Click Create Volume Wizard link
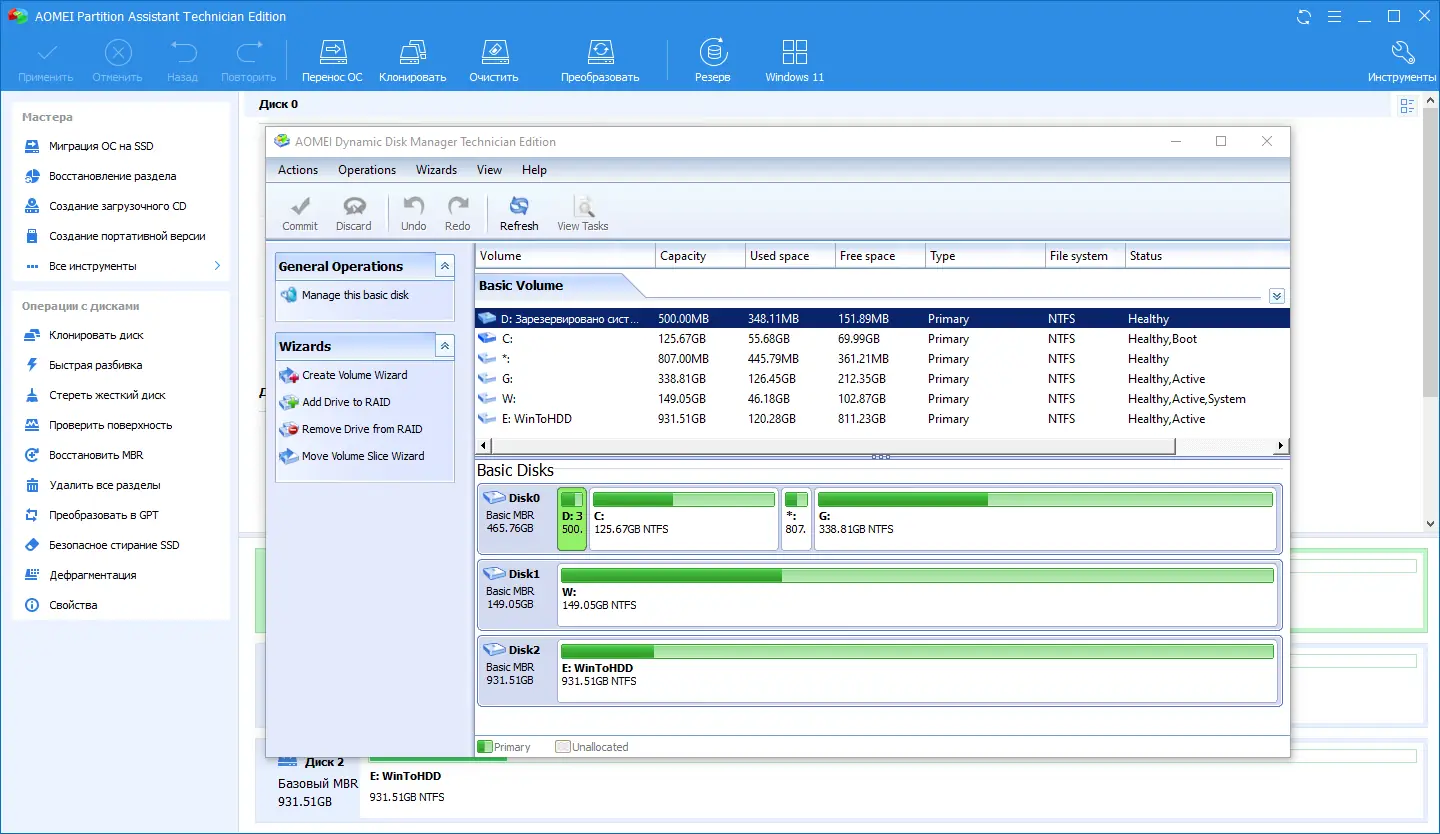This screenshot has height=834, width=1440. coord(354,375)
